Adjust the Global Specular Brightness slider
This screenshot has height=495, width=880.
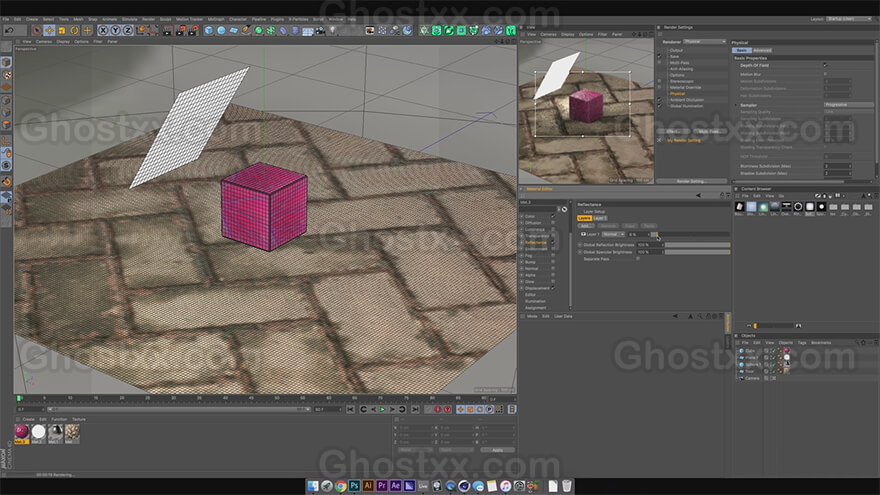click(x=698, y=252)
